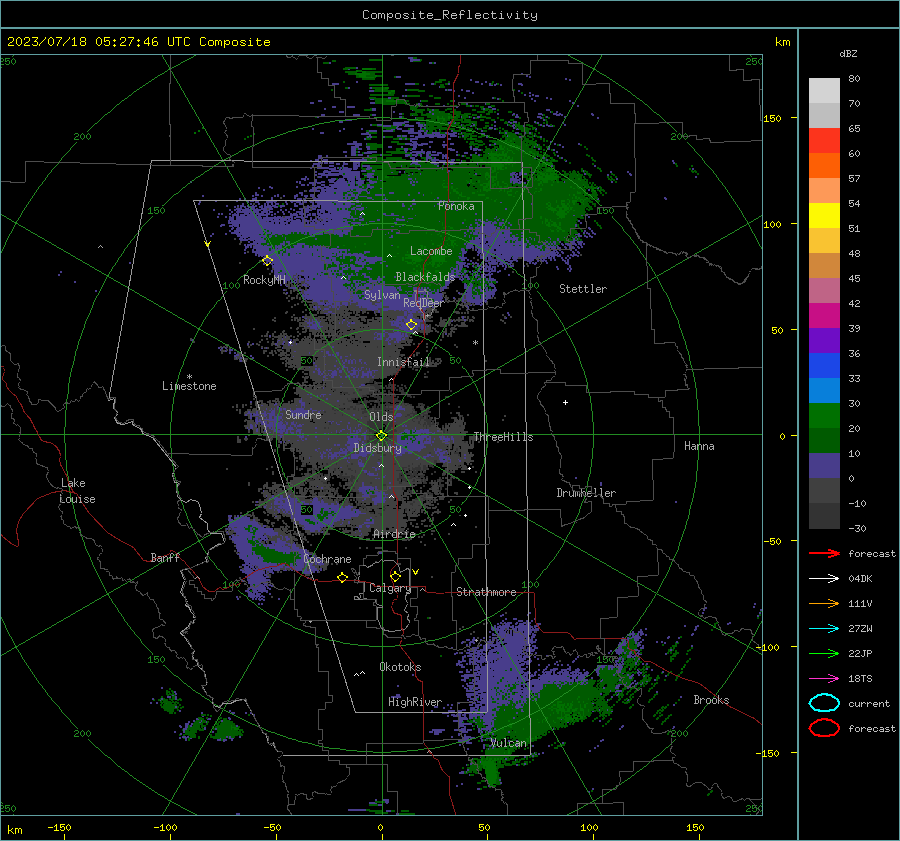The image size is (900, 841).
Task: Select the red 60-65 dBZ color swatch
Action: [x=824, y=140]
